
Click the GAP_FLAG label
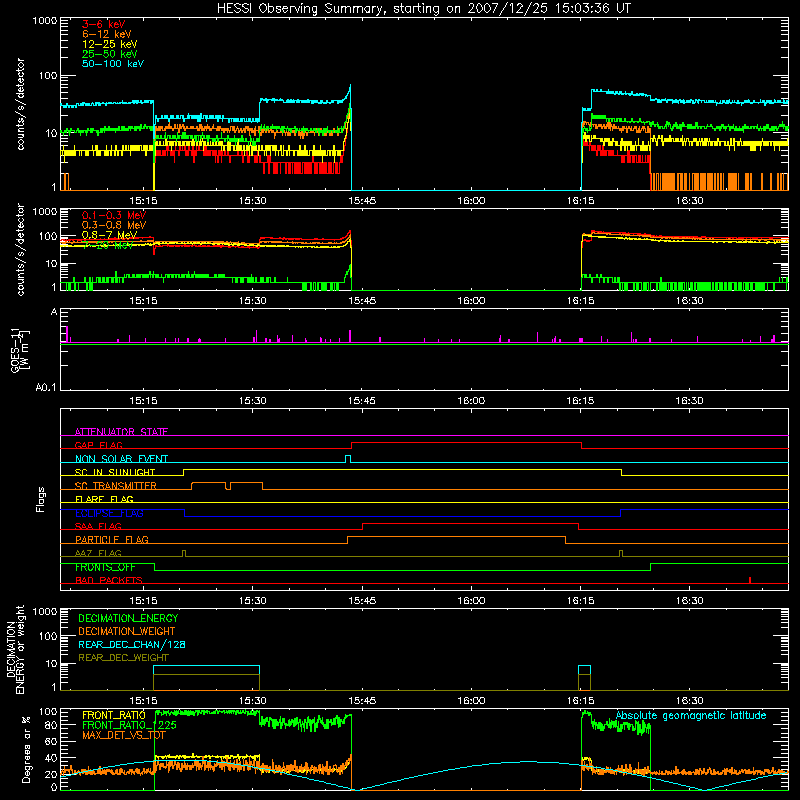pos(98,445)
